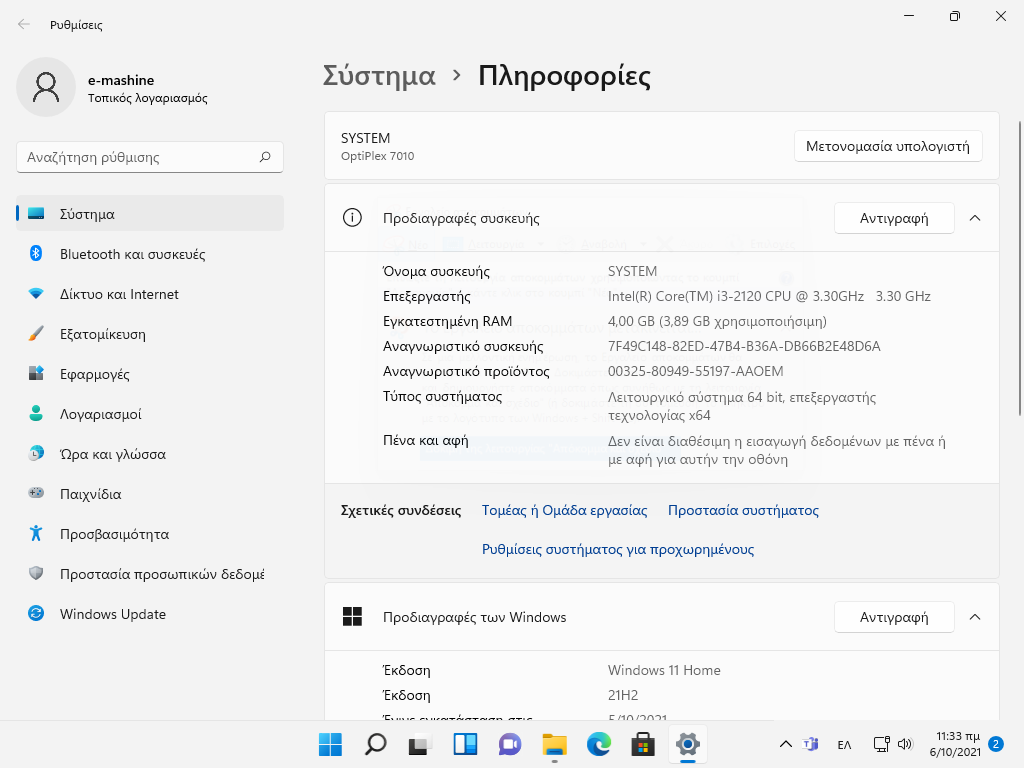Image resolution: width=1024 pixels, height=768 pixels.
Task: Open Bluetooth και συσκευές settings
Action: pos(150,253)
